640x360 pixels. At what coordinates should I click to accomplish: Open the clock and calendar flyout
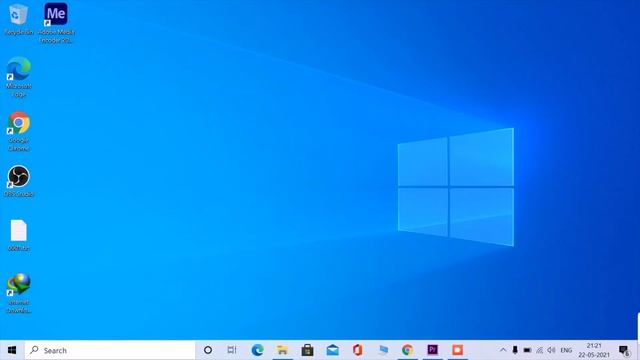594,350
